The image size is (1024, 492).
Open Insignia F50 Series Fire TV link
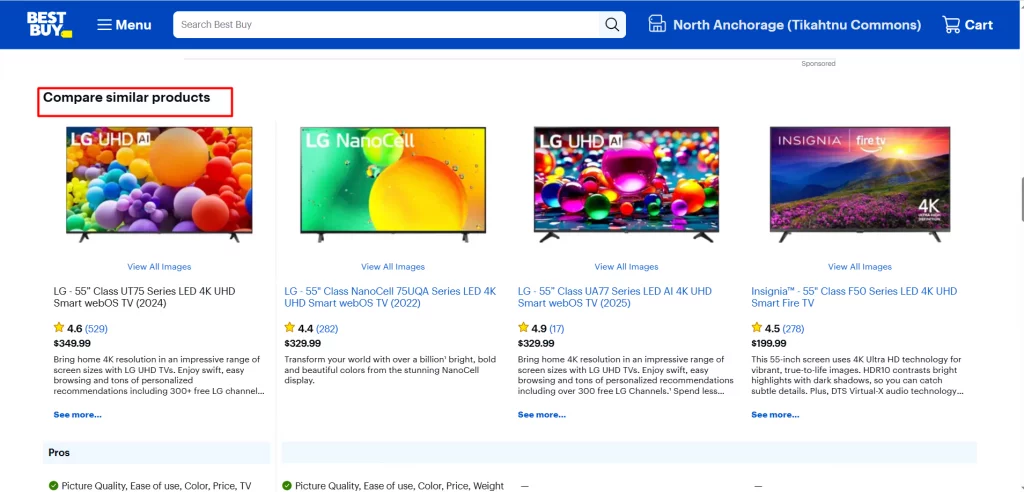[x=854, y=297]
